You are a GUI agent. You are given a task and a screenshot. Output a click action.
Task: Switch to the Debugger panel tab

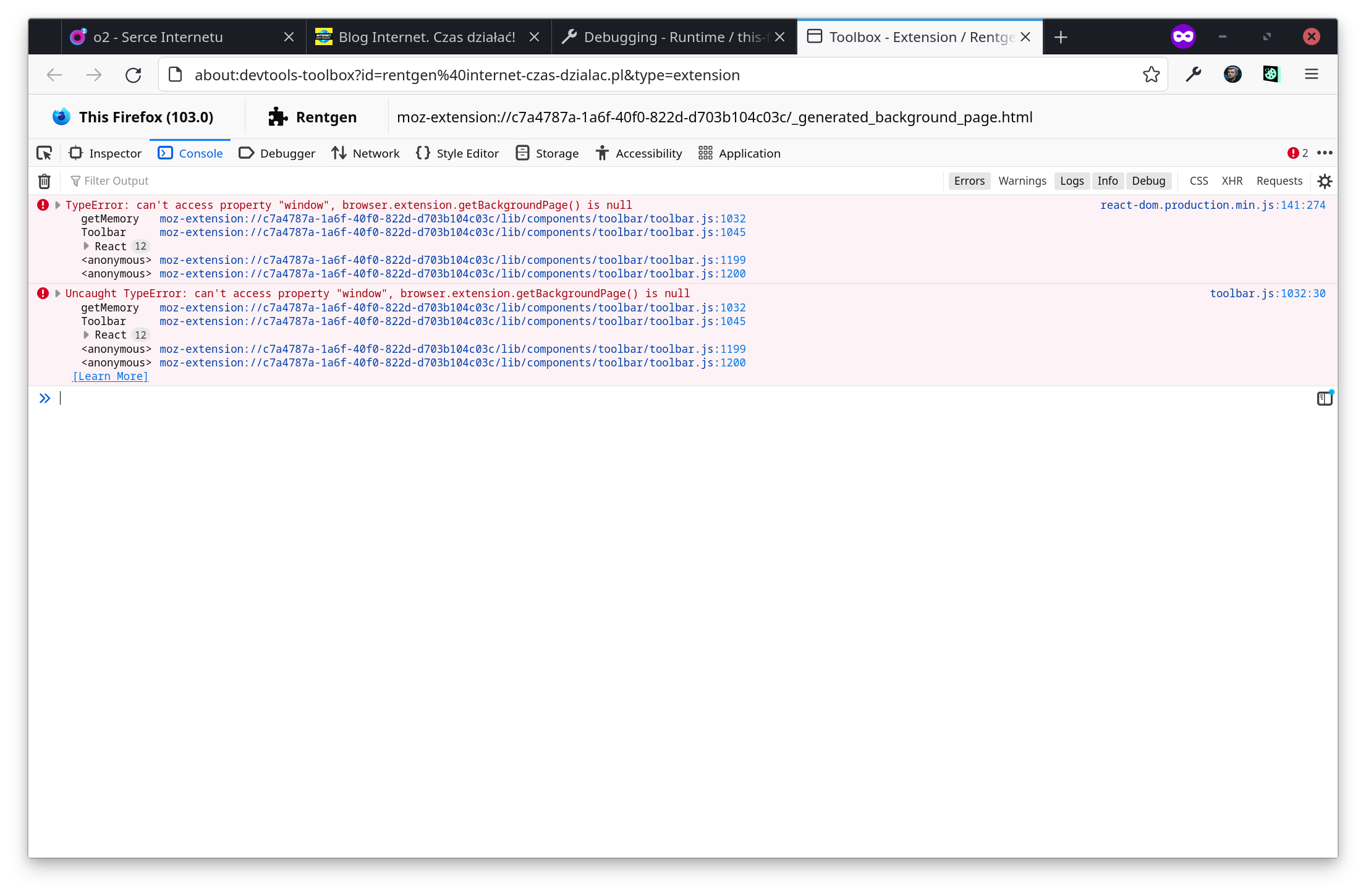[277, 153]
